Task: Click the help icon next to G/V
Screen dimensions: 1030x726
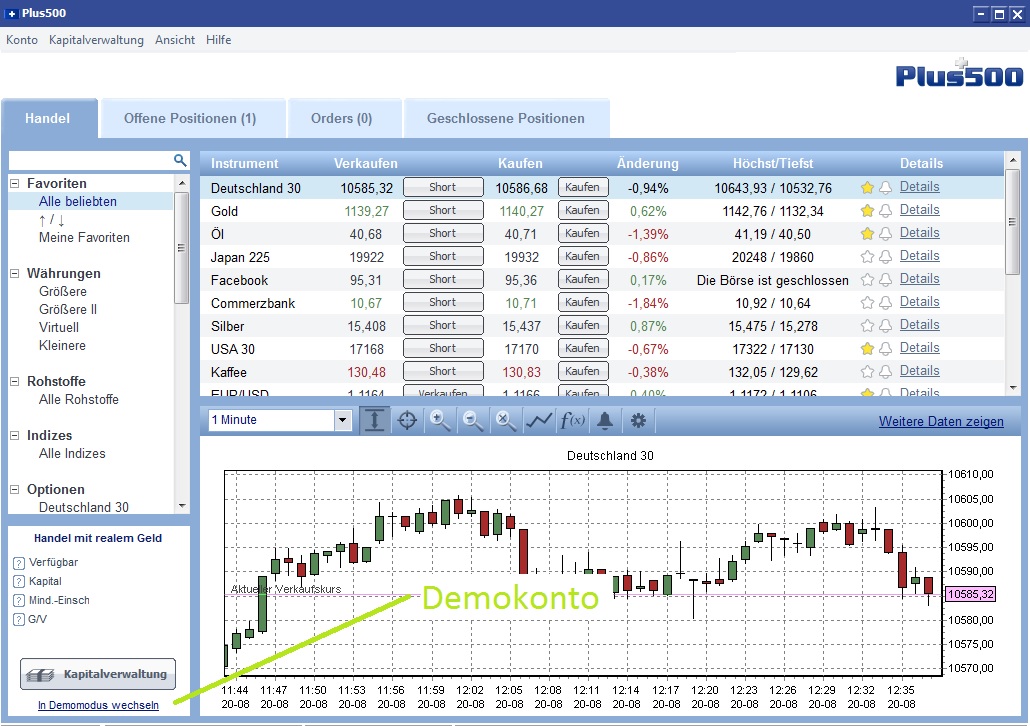Action: point(19,620)
